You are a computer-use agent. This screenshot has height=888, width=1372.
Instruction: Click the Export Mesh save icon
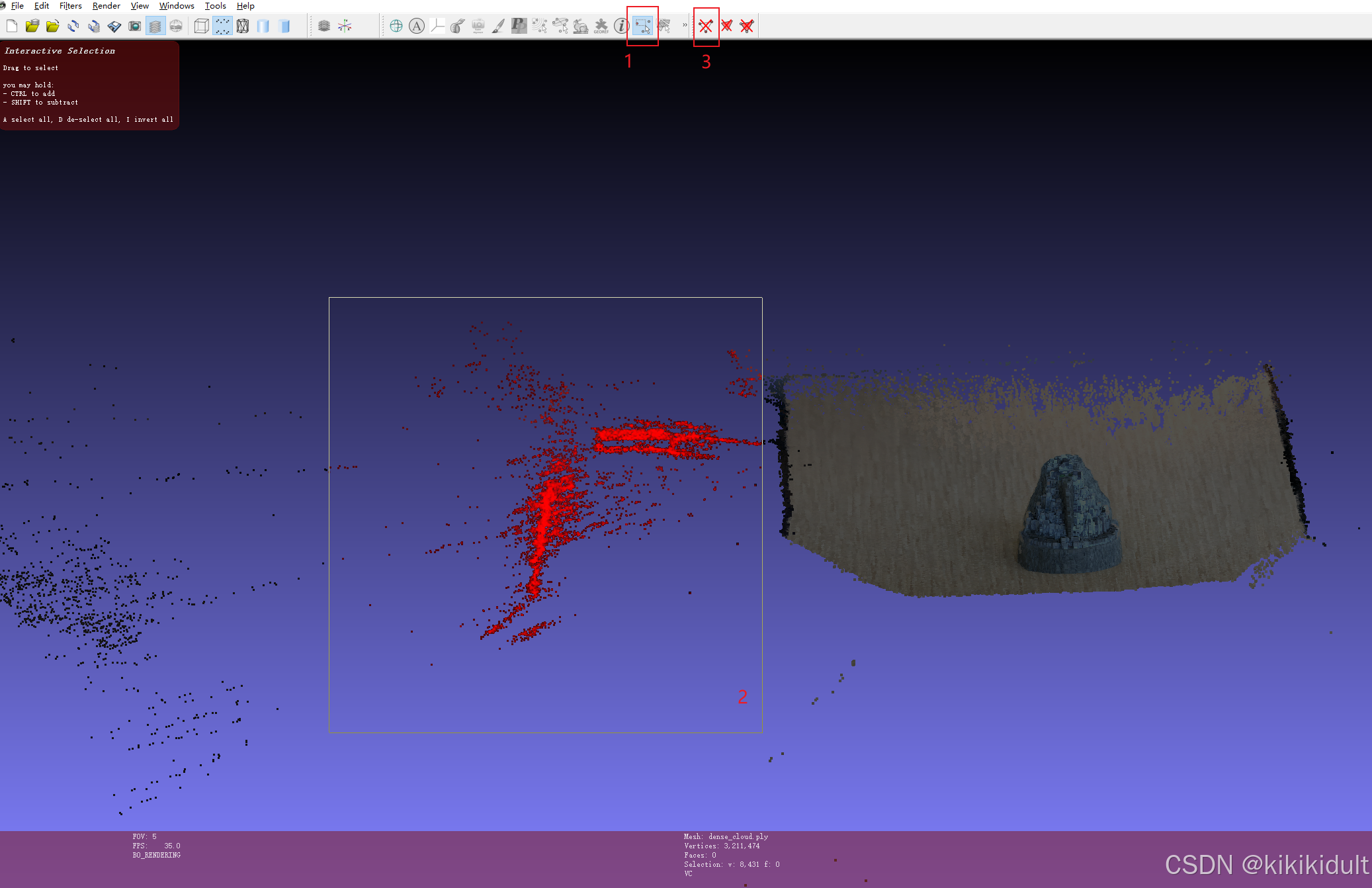click(114, 26)
